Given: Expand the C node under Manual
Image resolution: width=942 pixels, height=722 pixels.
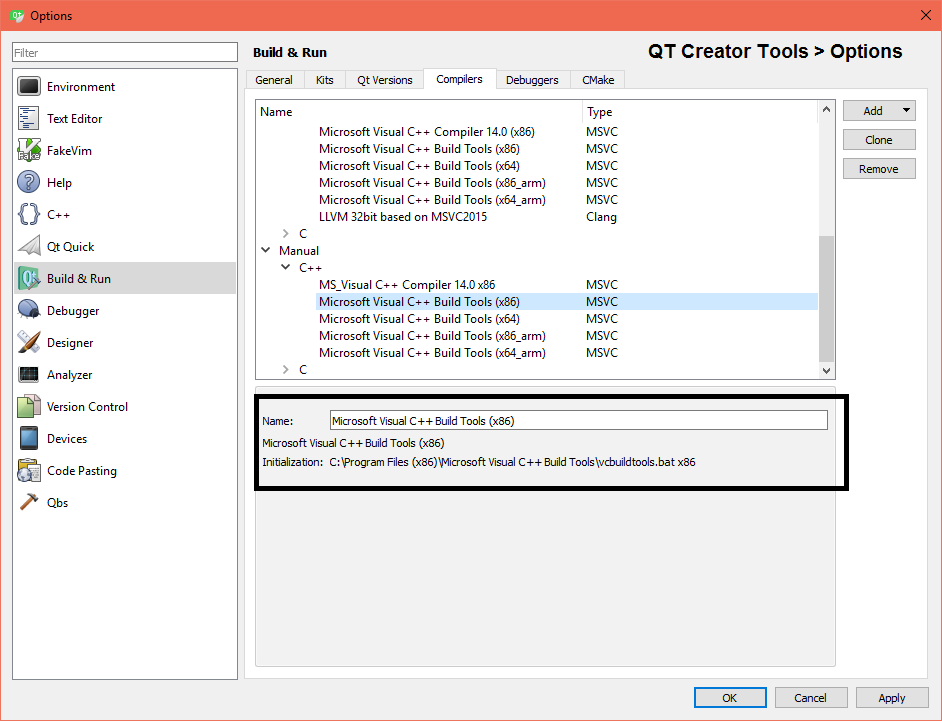Looking at the screenshot, I should coord(286,369).
